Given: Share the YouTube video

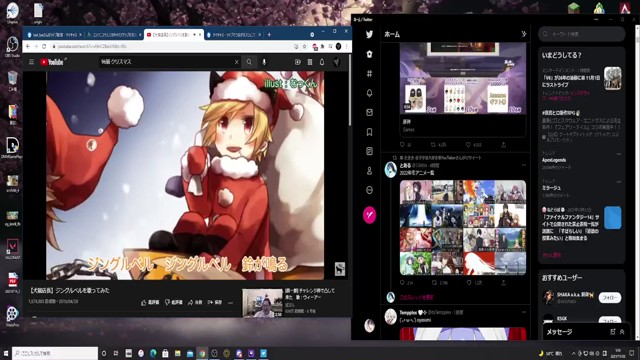Looking at the screenshot, I should pyautogui.click(x=195, y=302).
